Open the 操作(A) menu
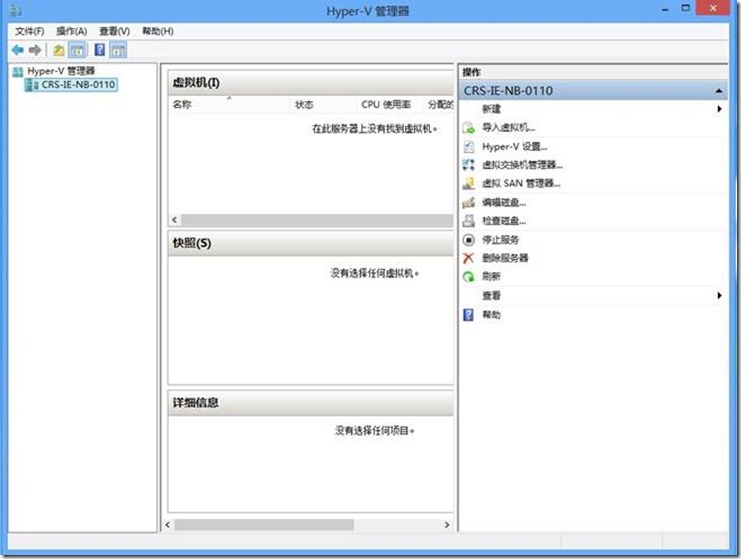This screenshot has height=559, width=741. click(x=72, y=31)
